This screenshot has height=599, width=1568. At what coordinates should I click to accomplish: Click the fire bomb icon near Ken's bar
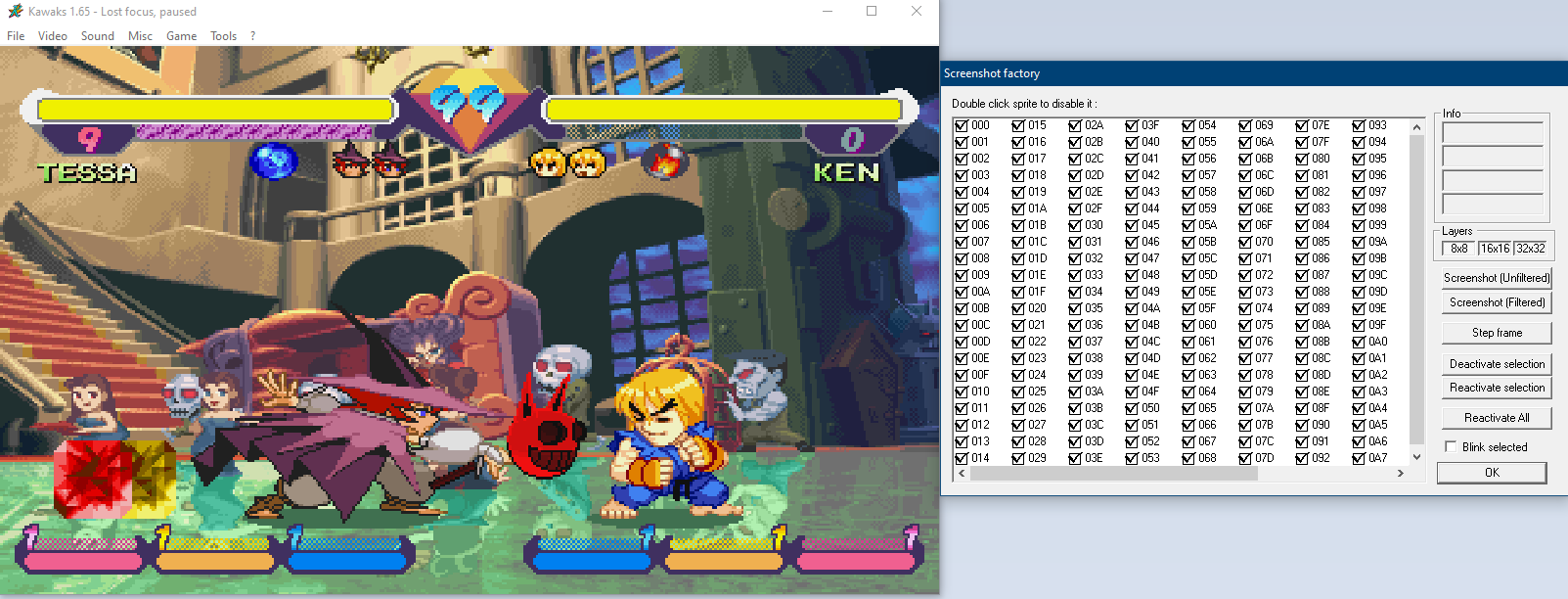pyautogui.click(x=664, y=161)
